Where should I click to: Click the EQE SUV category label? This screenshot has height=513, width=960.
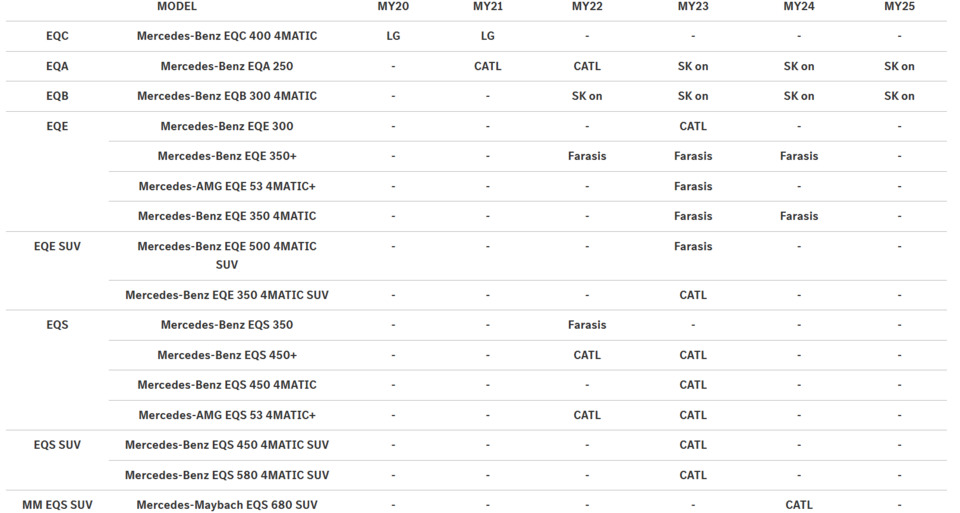click(x=57, y=246)
